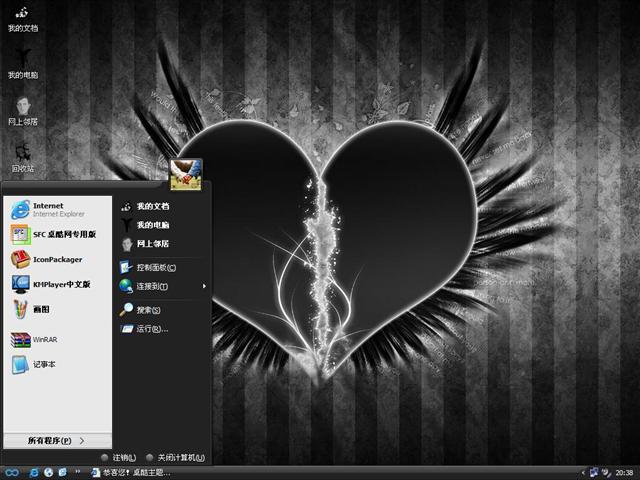This screenshot has height=480, width=640.
Task: Switch to 恭喜您! 桌酷主题... taskbar window
Action: point(131,473)
